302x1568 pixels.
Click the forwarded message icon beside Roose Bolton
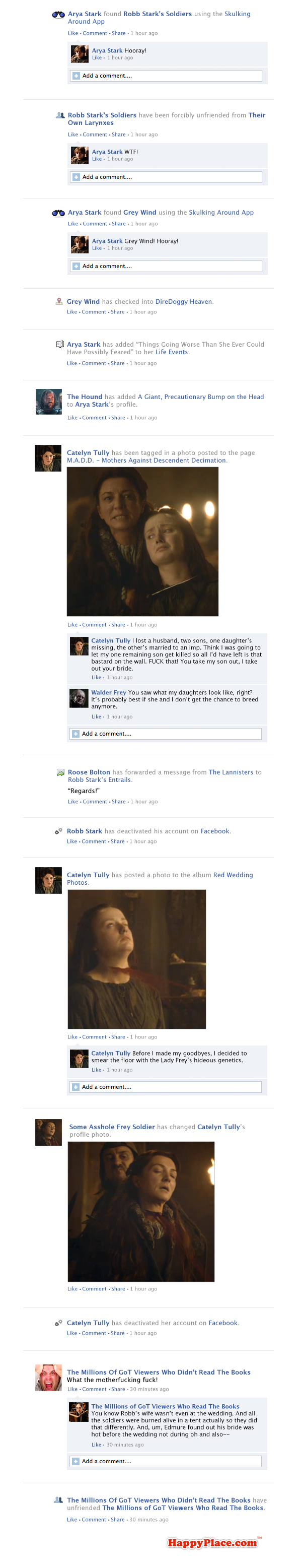60,772
